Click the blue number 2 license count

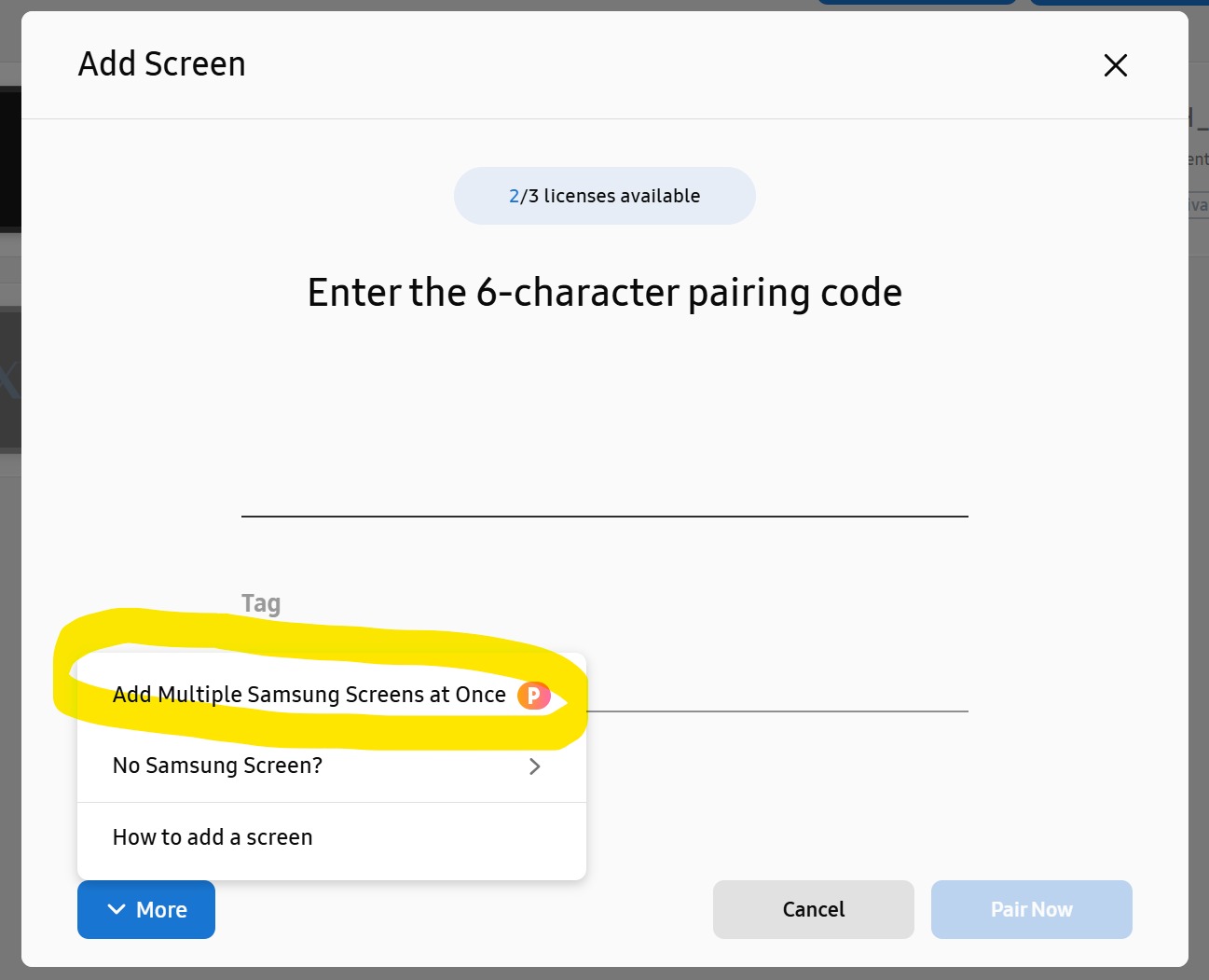[x=514, y=196]
